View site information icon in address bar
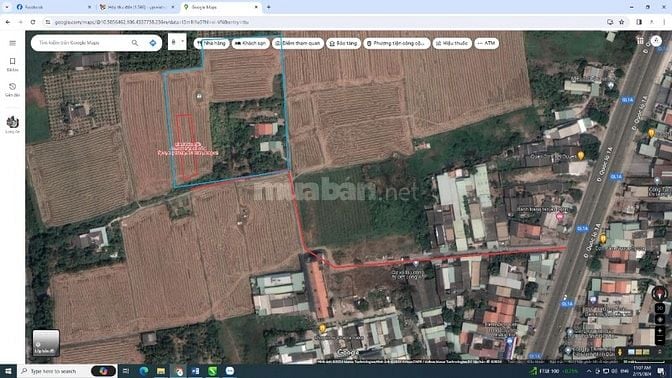Screen dimensions: 672x378 [48, 22]
